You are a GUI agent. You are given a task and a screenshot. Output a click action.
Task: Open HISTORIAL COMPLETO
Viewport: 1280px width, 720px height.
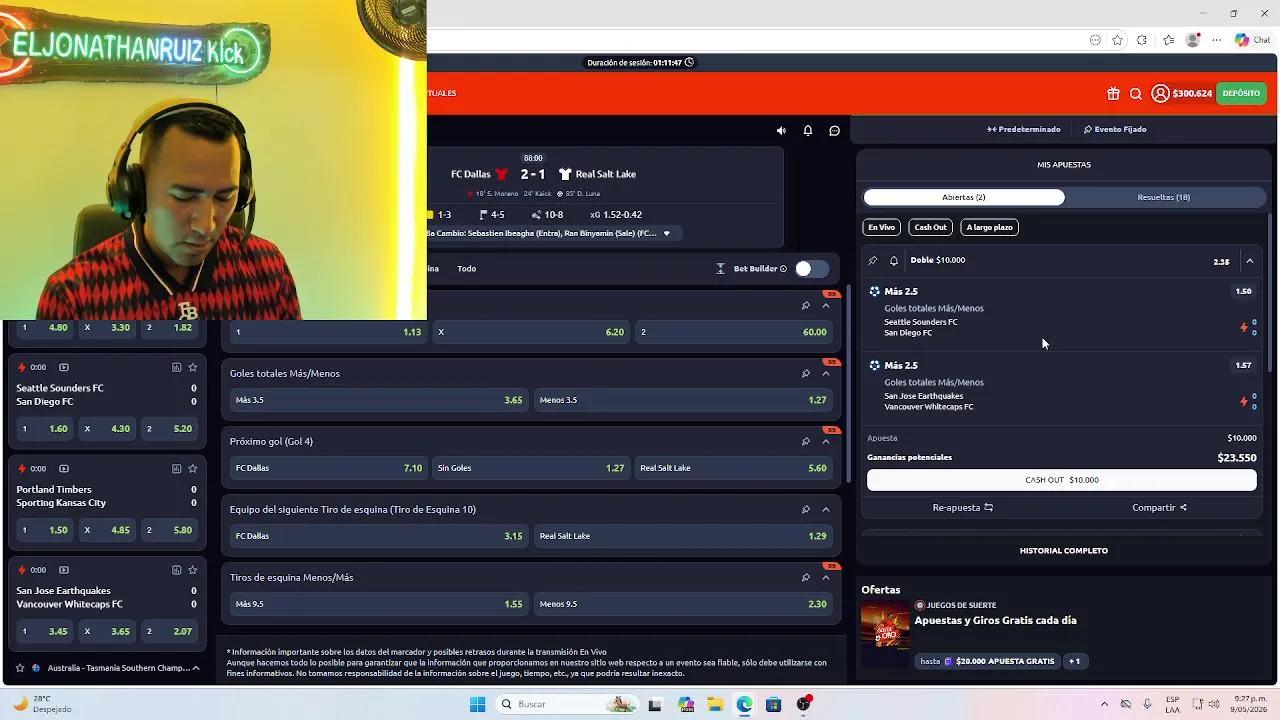[x=1063, y=550]
